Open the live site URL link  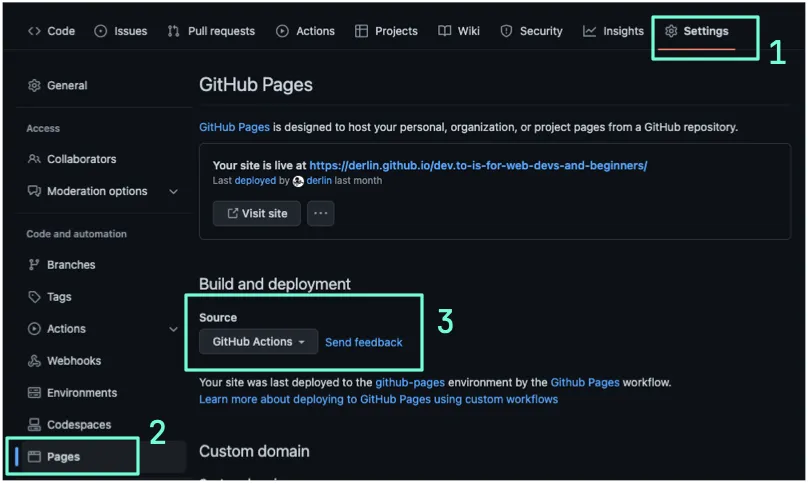coord(478,165)
